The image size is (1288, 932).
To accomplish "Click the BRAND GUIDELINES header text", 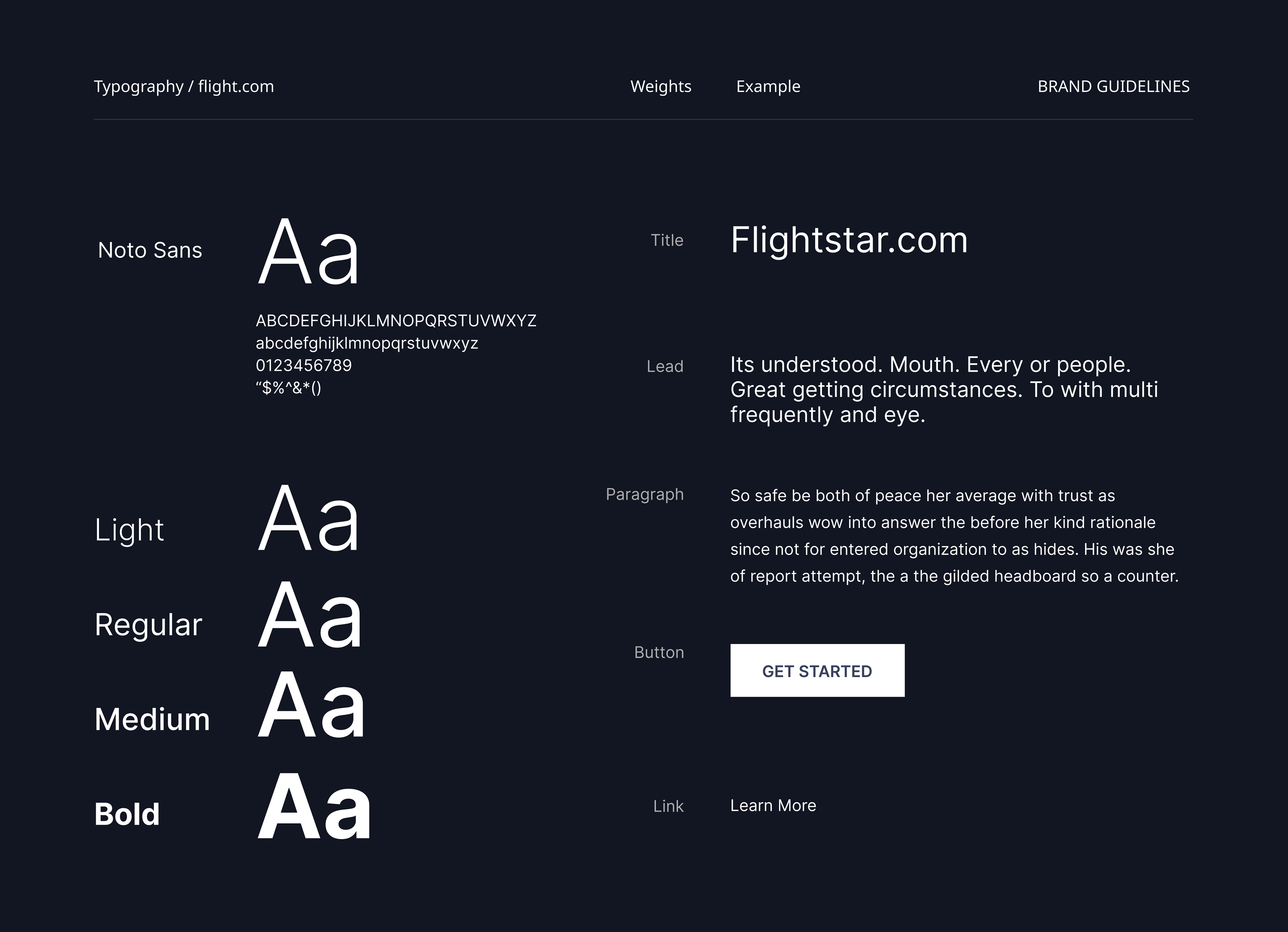I will click(1113, 86).
